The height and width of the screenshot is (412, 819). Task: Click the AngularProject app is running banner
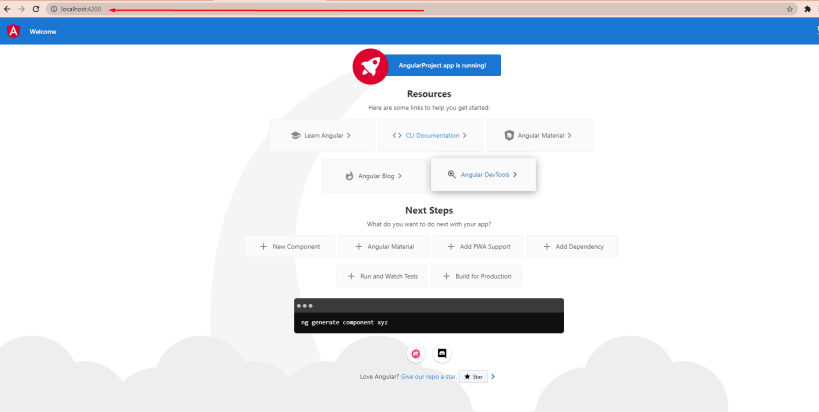point(442,65)
